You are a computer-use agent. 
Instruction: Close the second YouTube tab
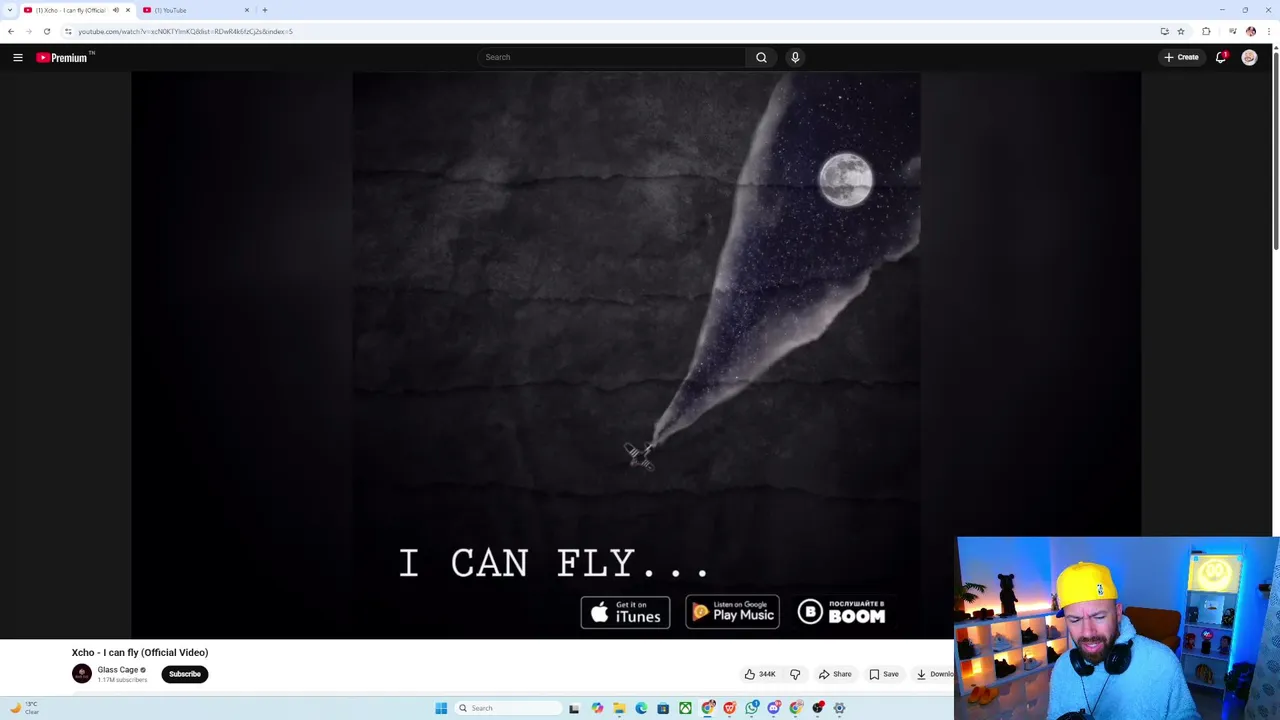click(247, 10)
